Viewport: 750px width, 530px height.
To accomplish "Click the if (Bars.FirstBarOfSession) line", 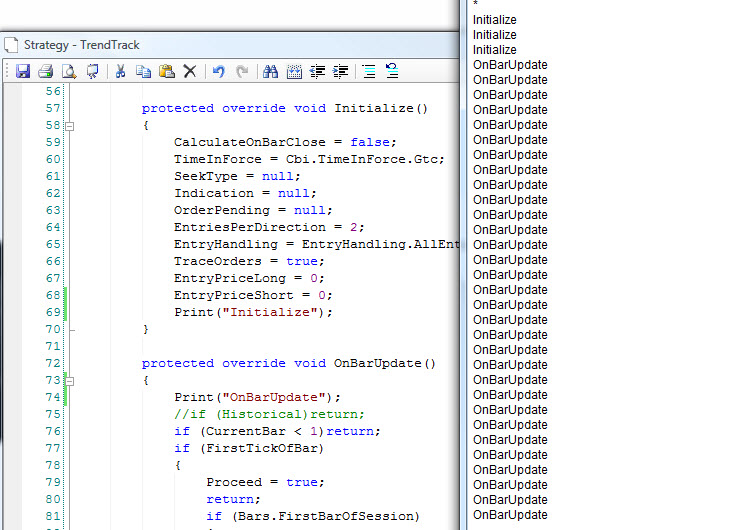I will [313, 516].
